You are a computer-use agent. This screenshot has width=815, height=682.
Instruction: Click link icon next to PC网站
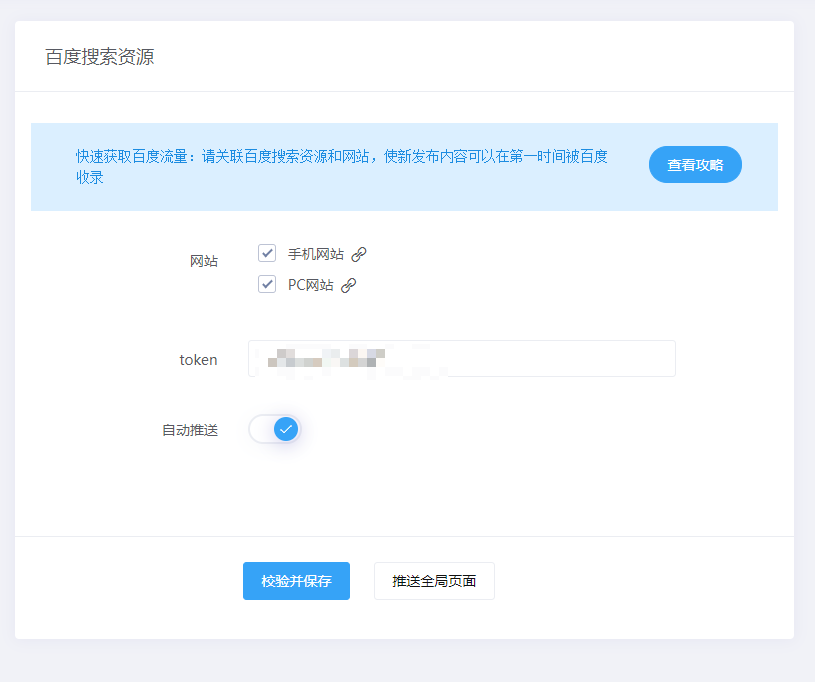coord(348,285)
